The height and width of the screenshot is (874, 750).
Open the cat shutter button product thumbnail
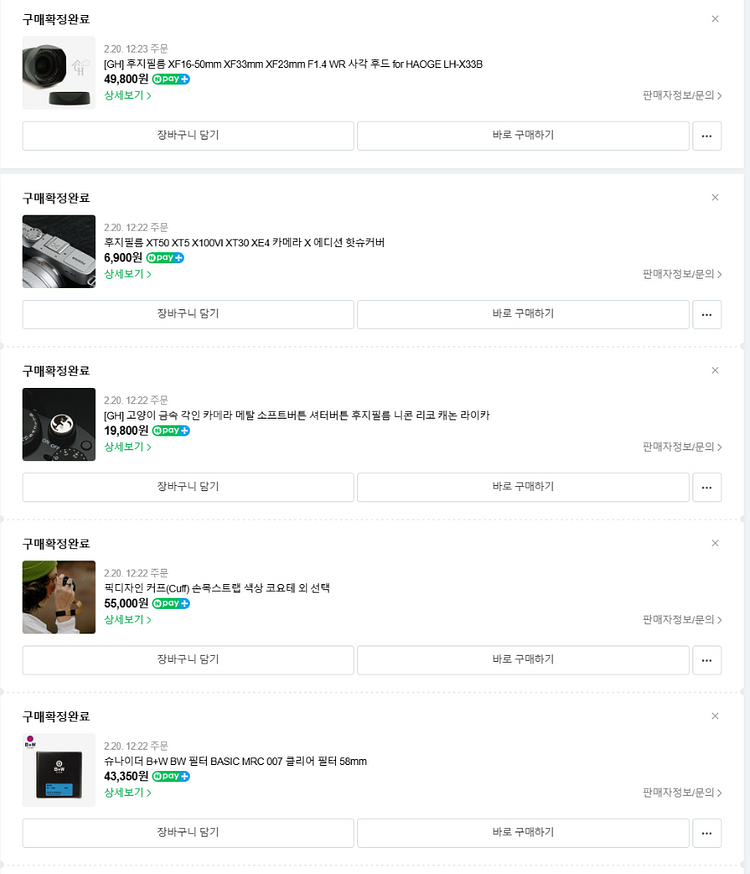coord(59,424)
